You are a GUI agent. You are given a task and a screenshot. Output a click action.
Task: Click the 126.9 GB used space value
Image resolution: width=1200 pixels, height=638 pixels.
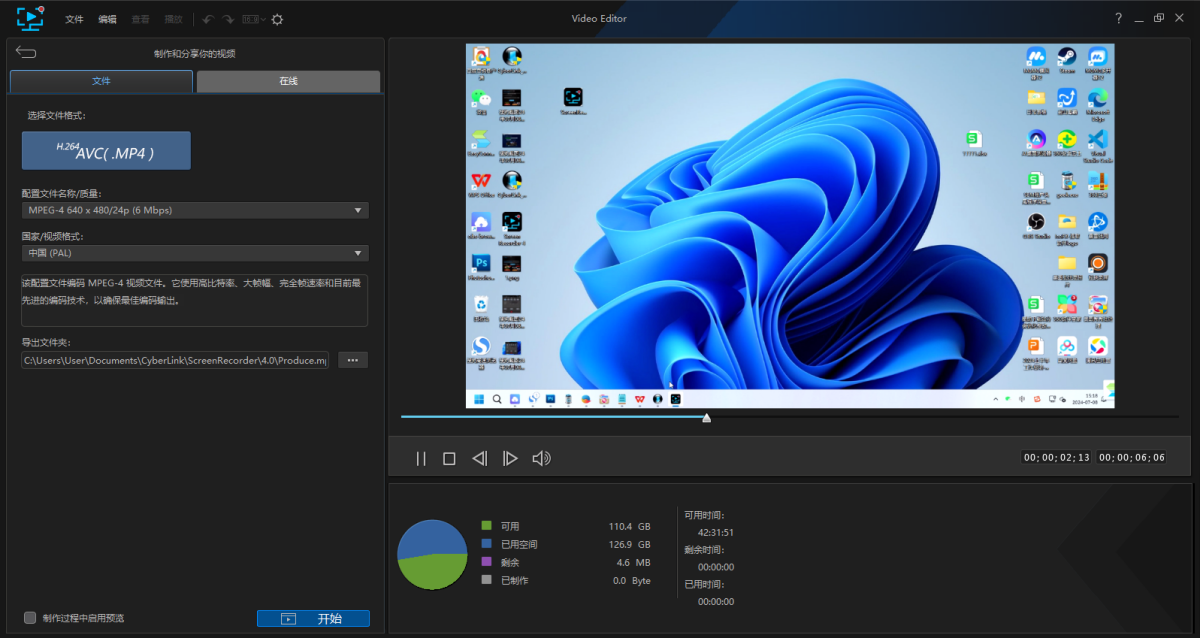630,544
